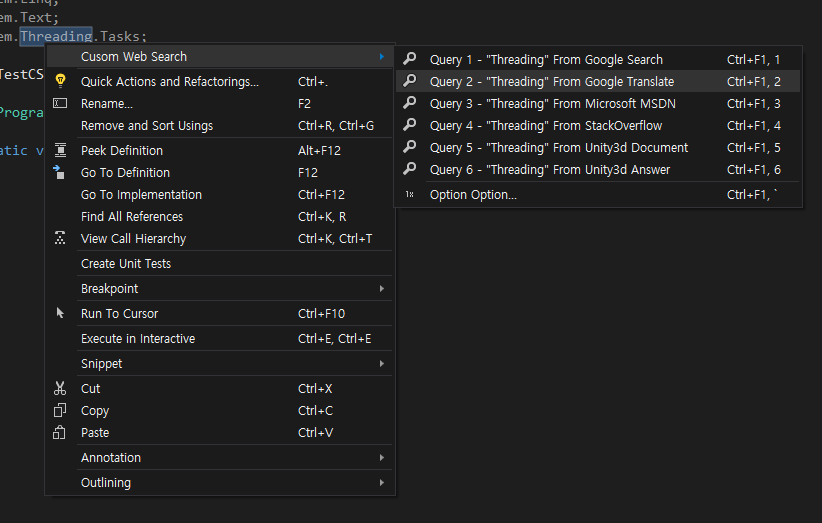Click the Rename icon

[60, 103]
